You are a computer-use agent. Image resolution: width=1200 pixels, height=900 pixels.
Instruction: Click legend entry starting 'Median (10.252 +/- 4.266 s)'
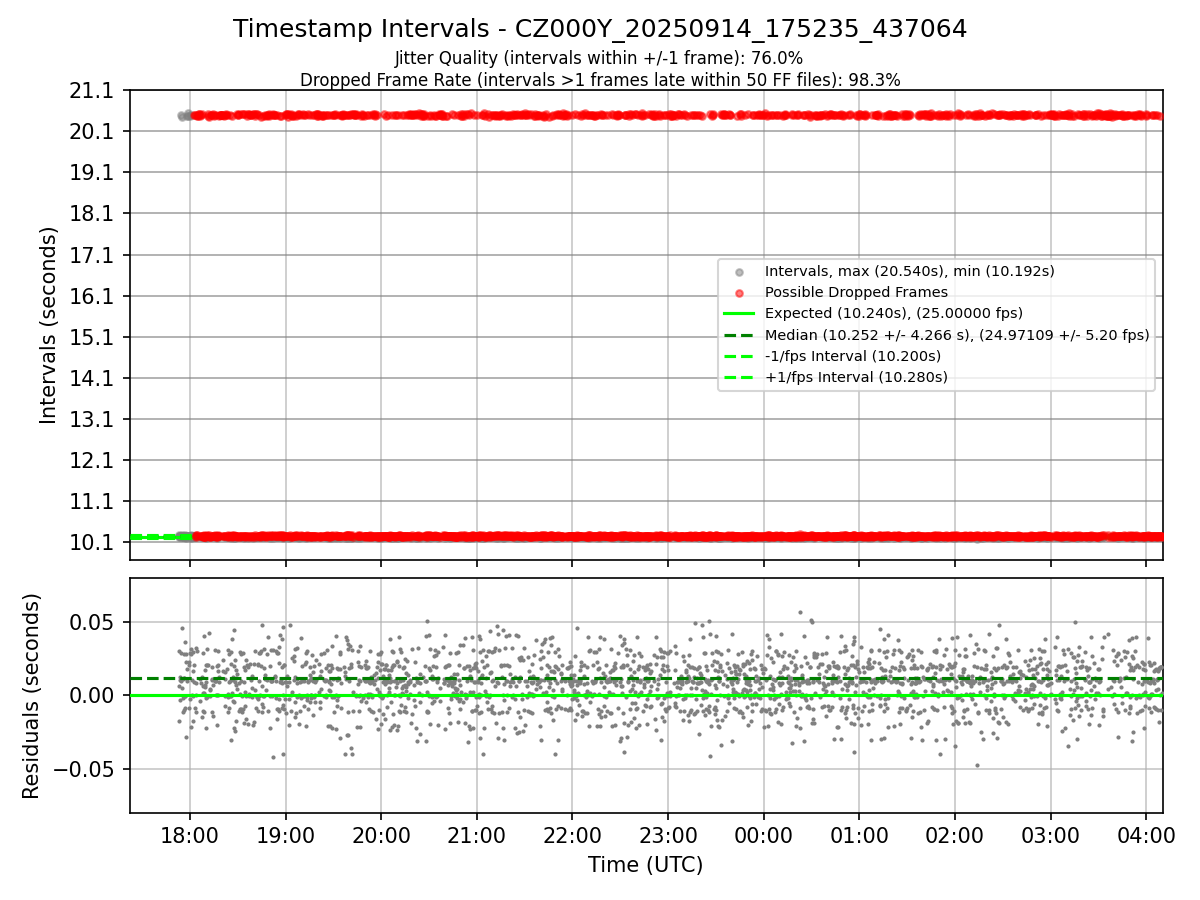click(x=957, y=335)
